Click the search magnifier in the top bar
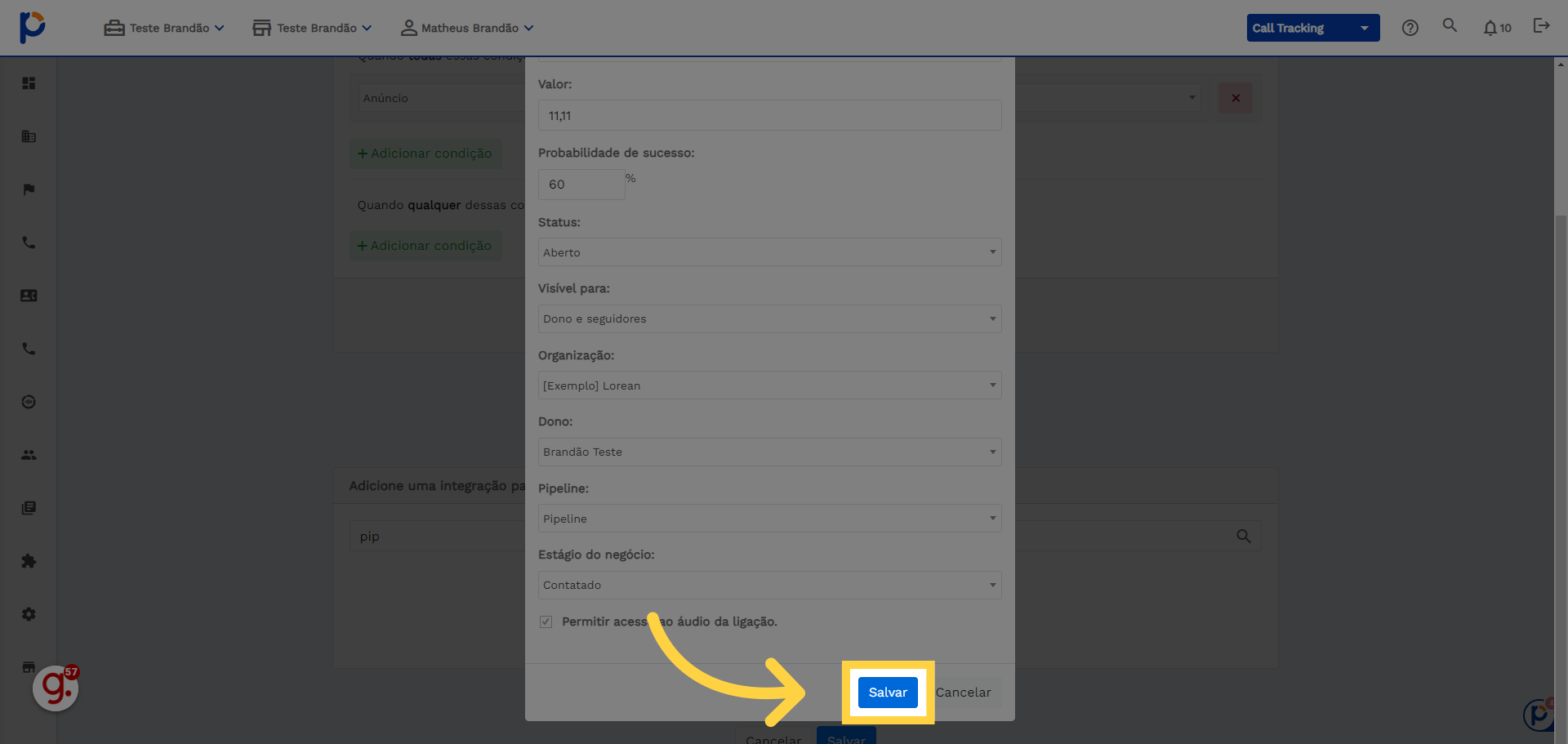Screen dimensions: 1568x744 click(1450, 25)
